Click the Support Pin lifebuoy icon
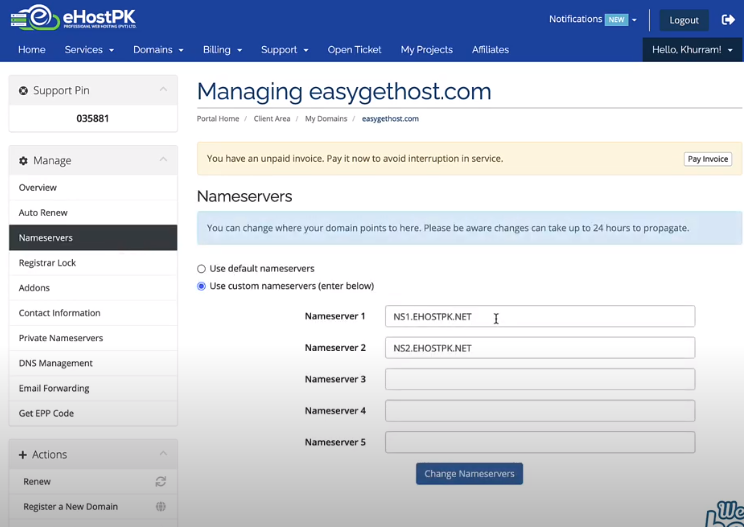Viewport: 744px width, 527px height. point(23,90)
